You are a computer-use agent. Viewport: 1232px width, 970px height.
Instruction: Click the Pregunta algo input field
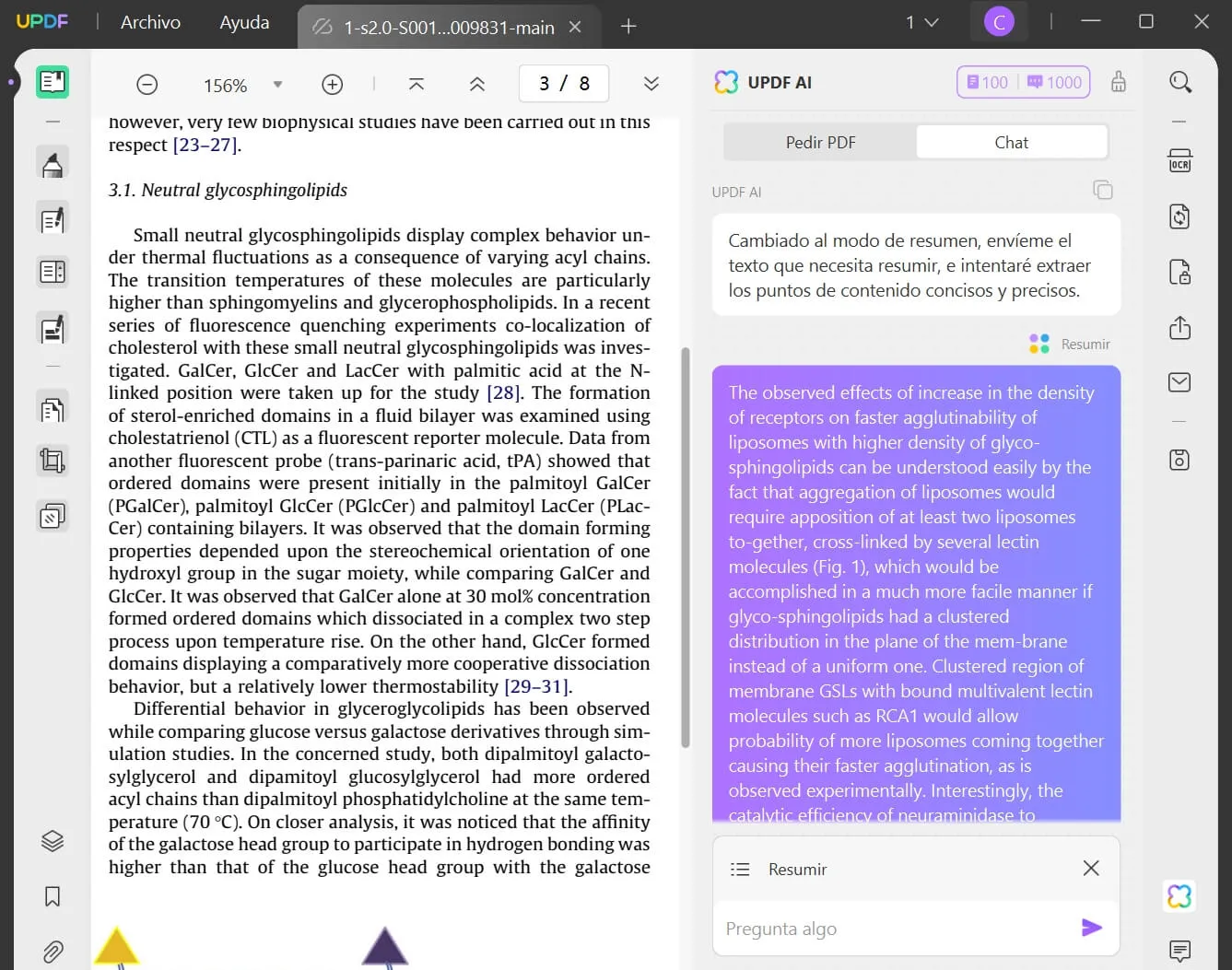[x=875, y=928]
